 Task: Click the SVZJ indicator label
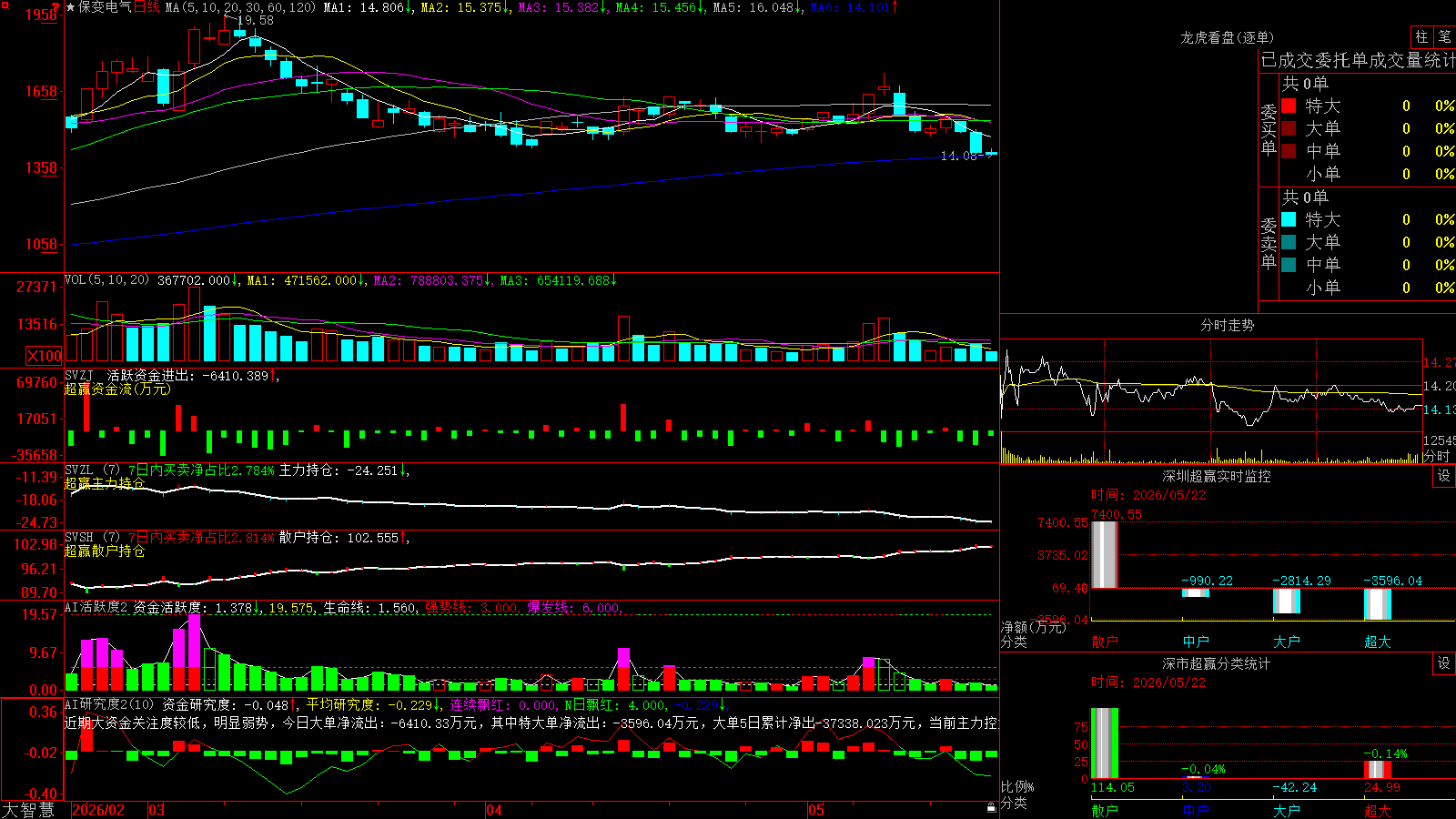tap(79, 375)
